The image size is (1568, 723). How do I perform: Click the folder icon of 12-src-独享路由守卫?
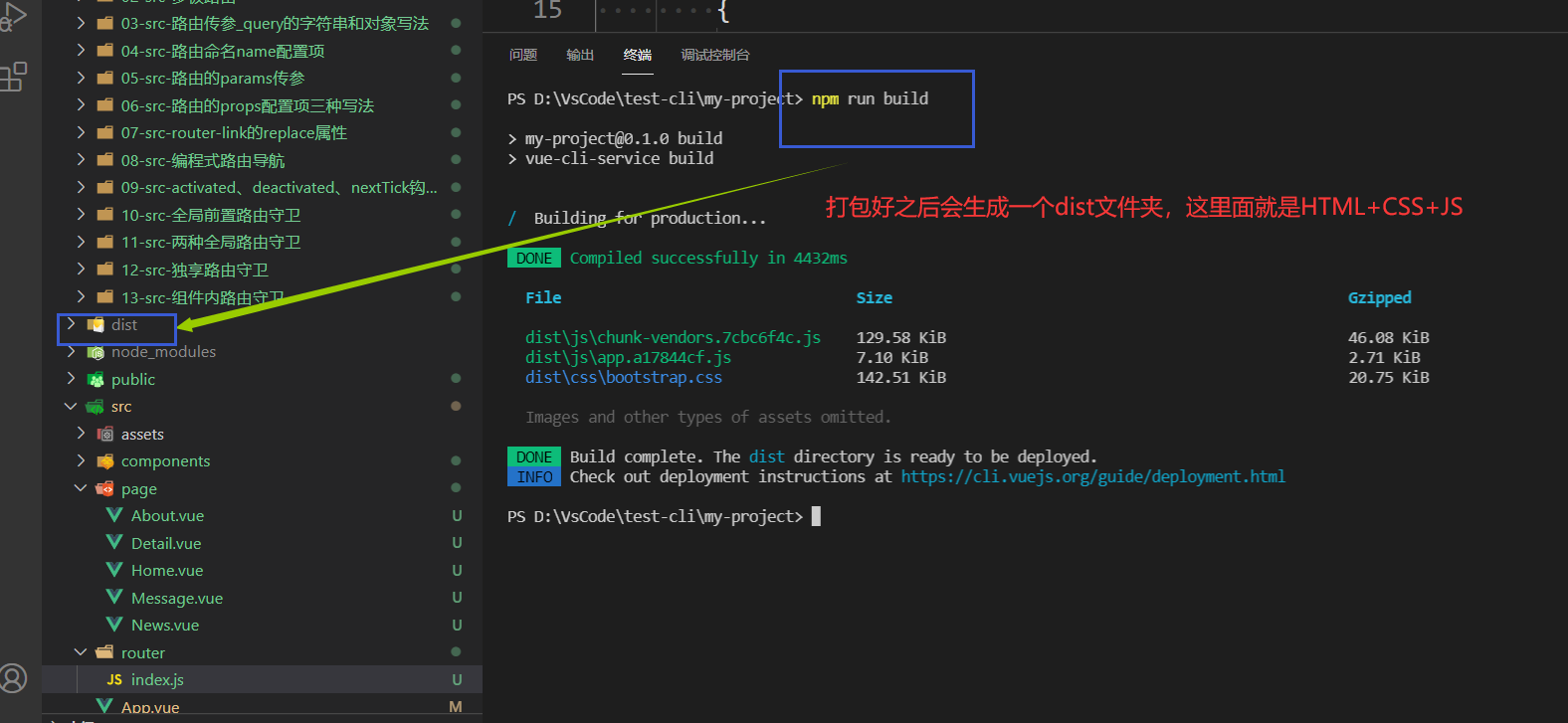(x=104, y=270)
